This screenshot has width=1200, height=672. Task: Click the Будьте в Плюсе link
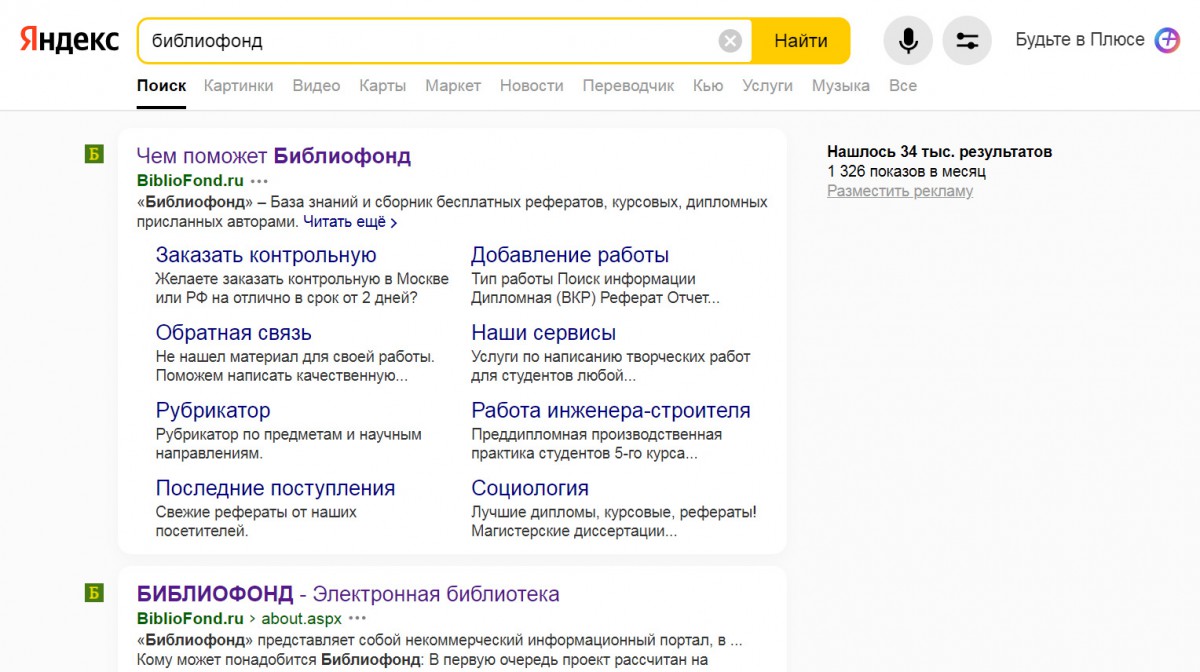(x=1080, y=40)
